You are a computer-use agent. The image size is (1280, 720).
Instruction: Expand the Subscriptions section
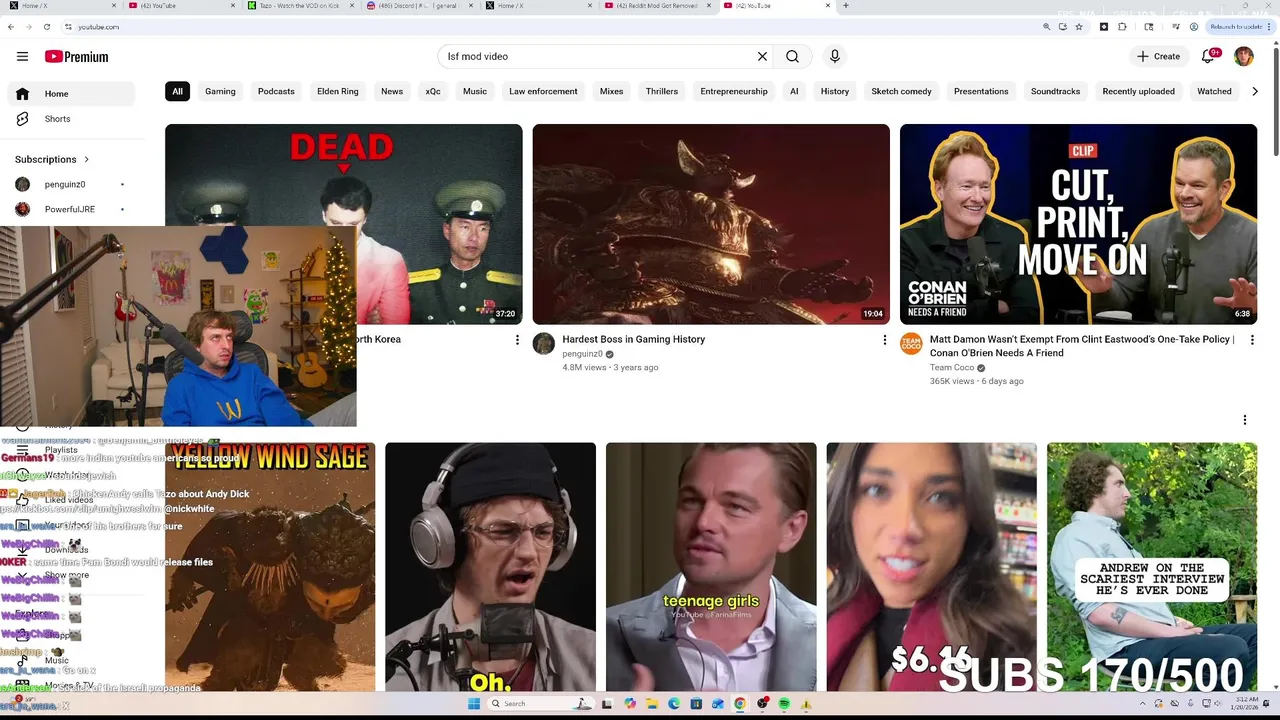click(52, 159)
